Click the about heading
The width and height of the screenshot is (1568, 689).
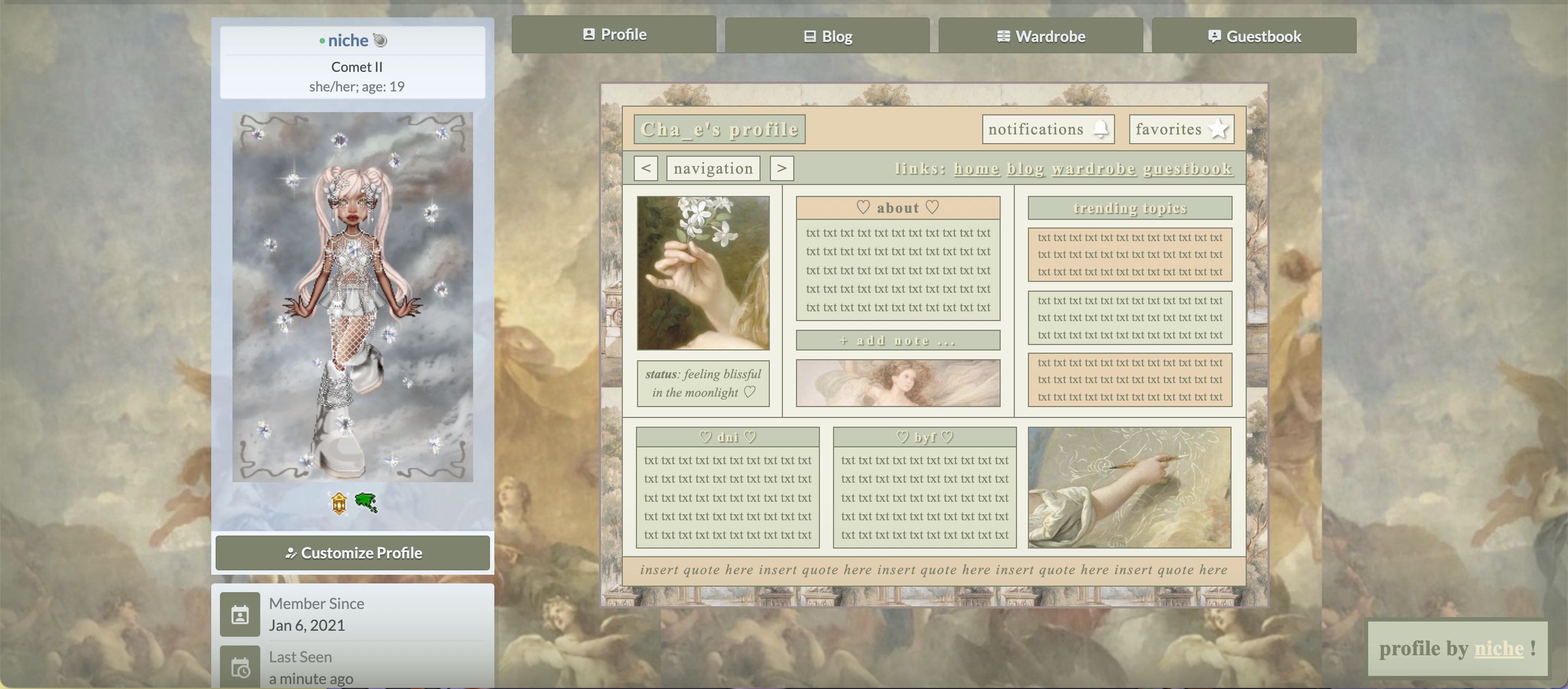(898, 207)
